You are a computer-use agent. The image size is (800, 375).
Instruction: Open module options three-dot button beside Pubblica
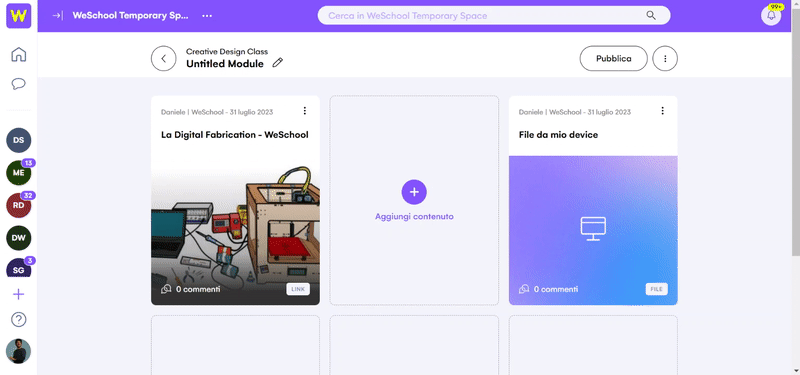coord(665,59)
